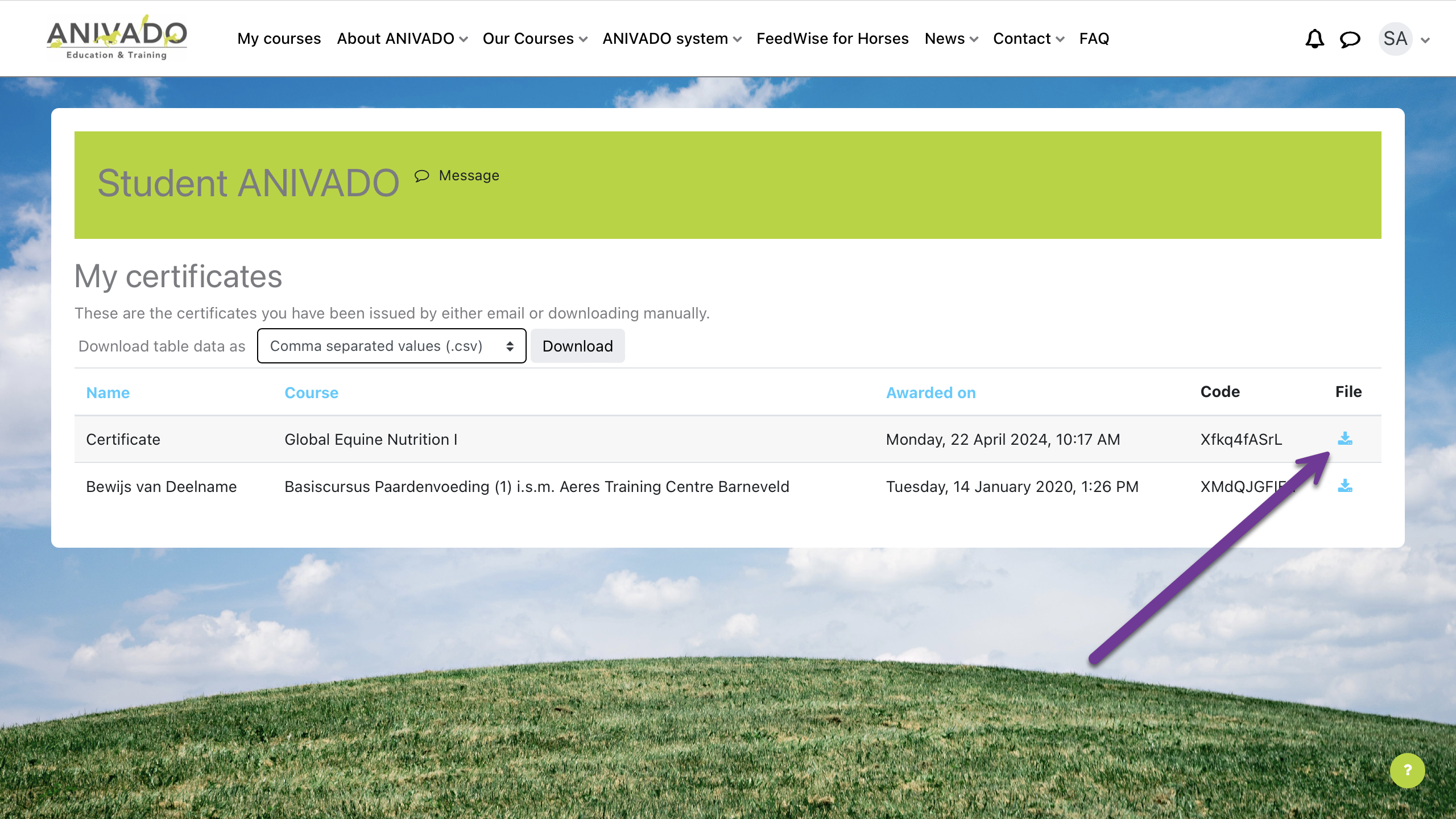Open the FAQ page

pyautogui.click(x=1094, y=39)
